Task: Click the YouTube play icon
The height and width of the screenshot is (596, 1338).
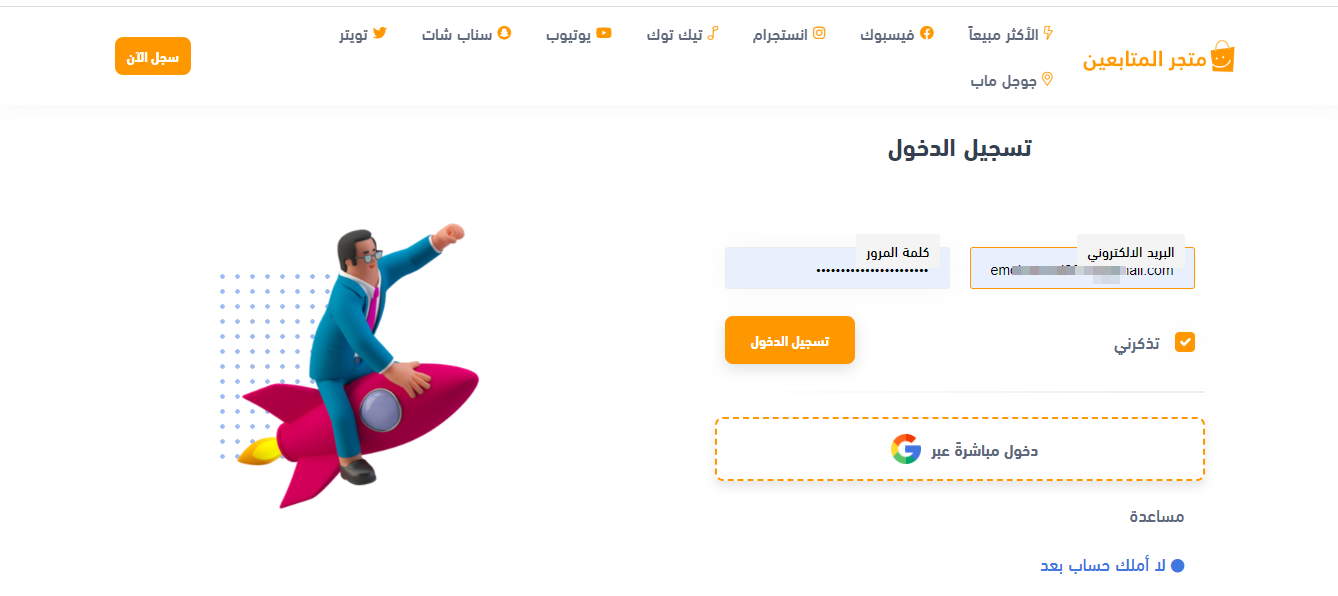Action: [604, 33]
